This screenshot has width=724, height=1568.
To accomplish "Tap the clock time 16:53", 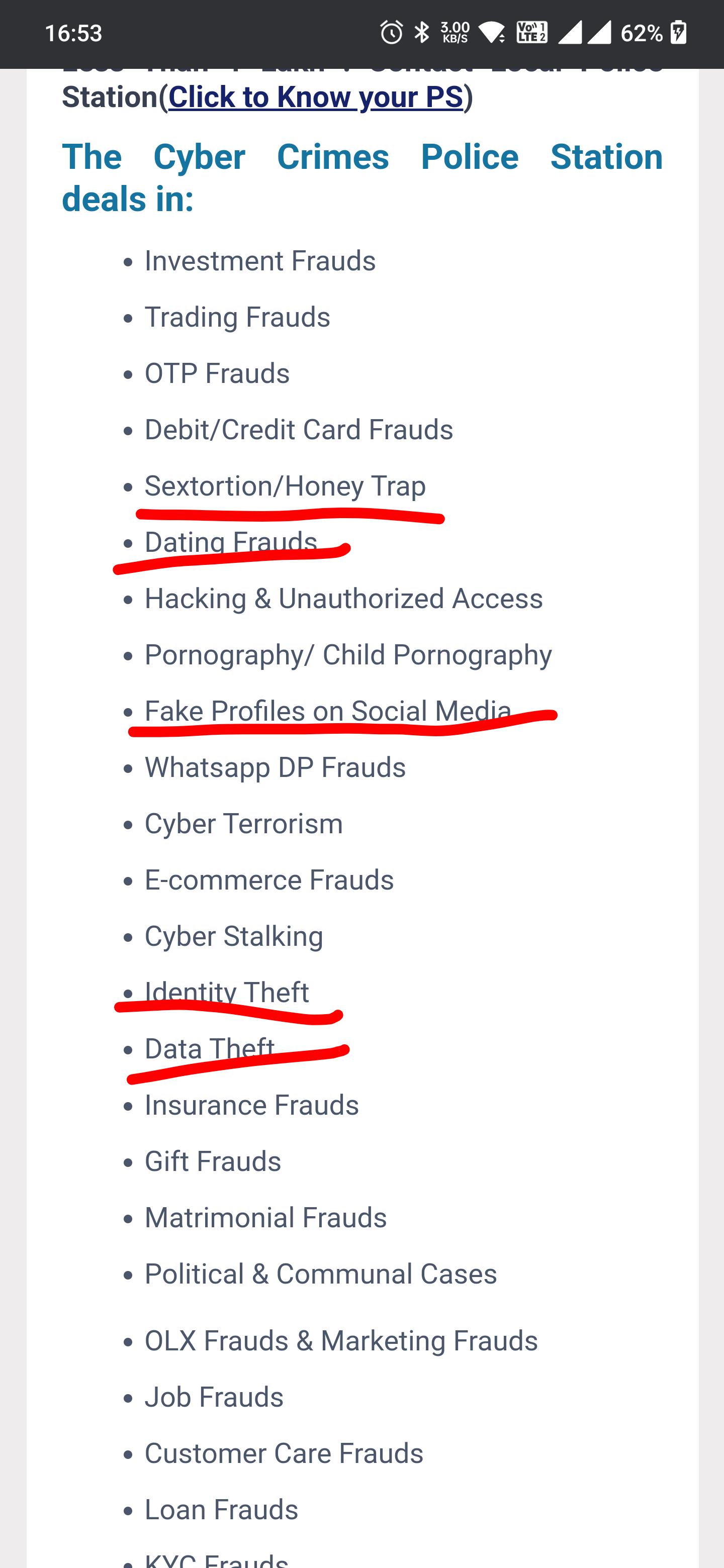I will tap(73, 33).
